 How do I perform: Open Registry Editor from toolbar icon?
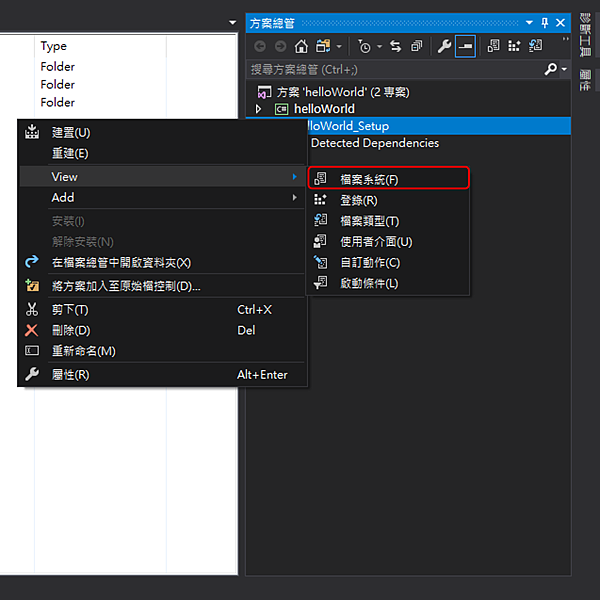pos(514,46)
